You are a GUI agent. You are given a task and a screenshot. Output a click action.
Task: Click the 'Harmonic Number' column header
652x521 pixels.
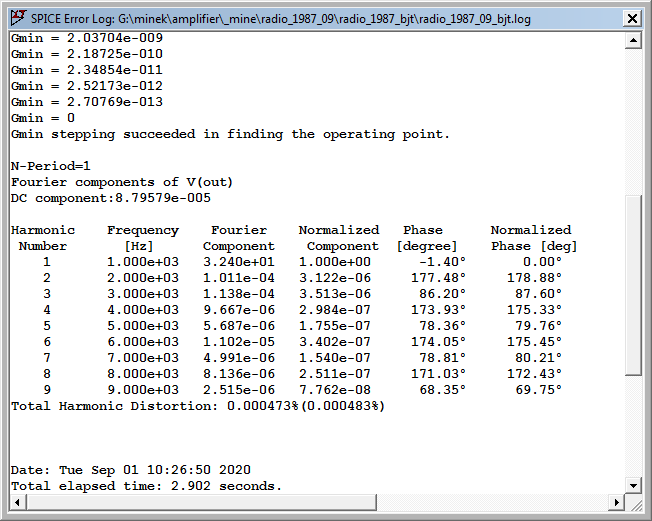click(43, 238)
